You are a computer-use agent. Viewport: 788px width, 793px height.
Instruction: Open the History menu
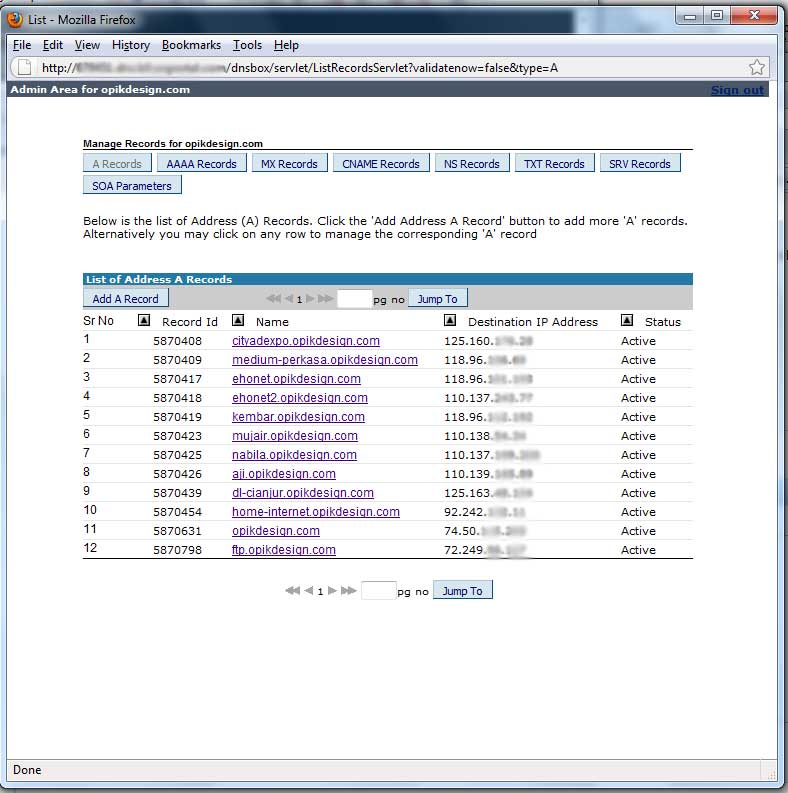(x=130, y=45)
